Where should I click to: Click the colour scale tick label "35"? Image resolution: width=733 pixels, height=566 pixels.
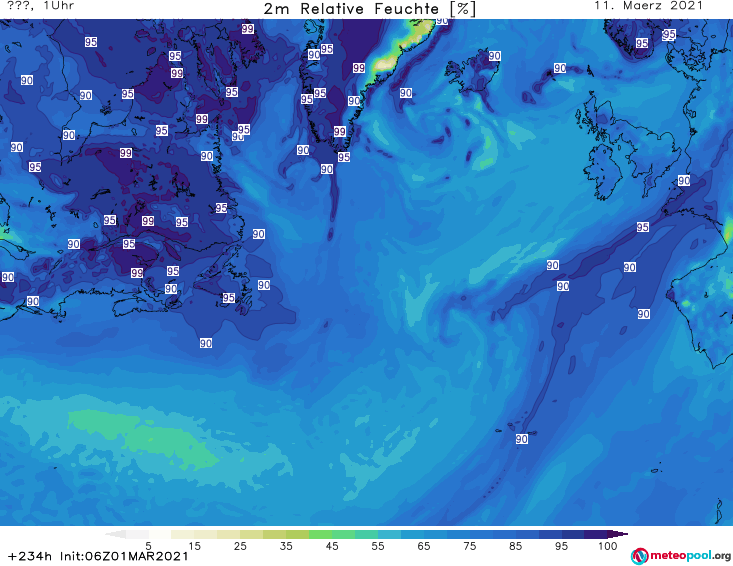[286, 546]
